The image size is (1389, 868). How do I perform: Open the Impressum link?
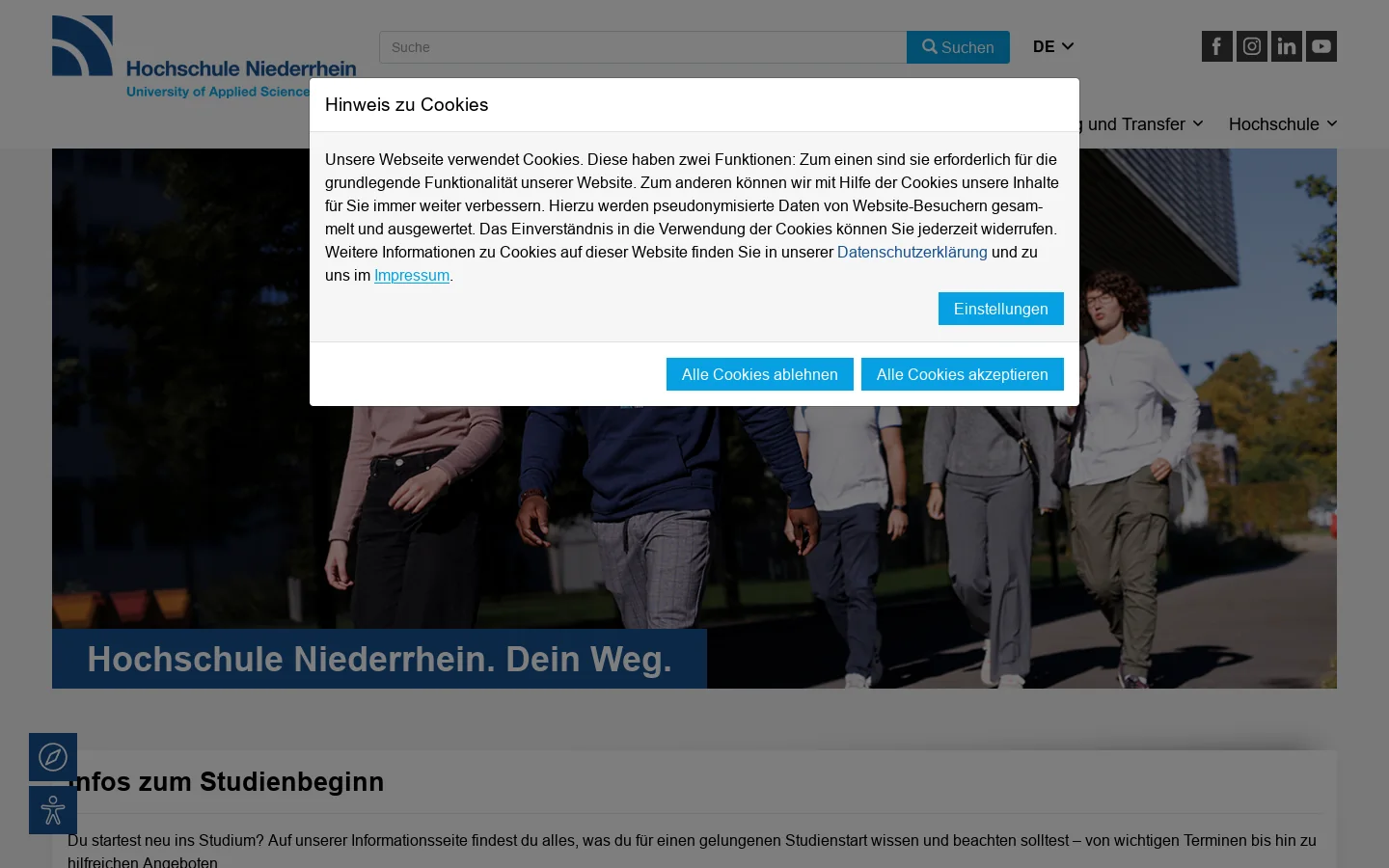click(412, 275)
